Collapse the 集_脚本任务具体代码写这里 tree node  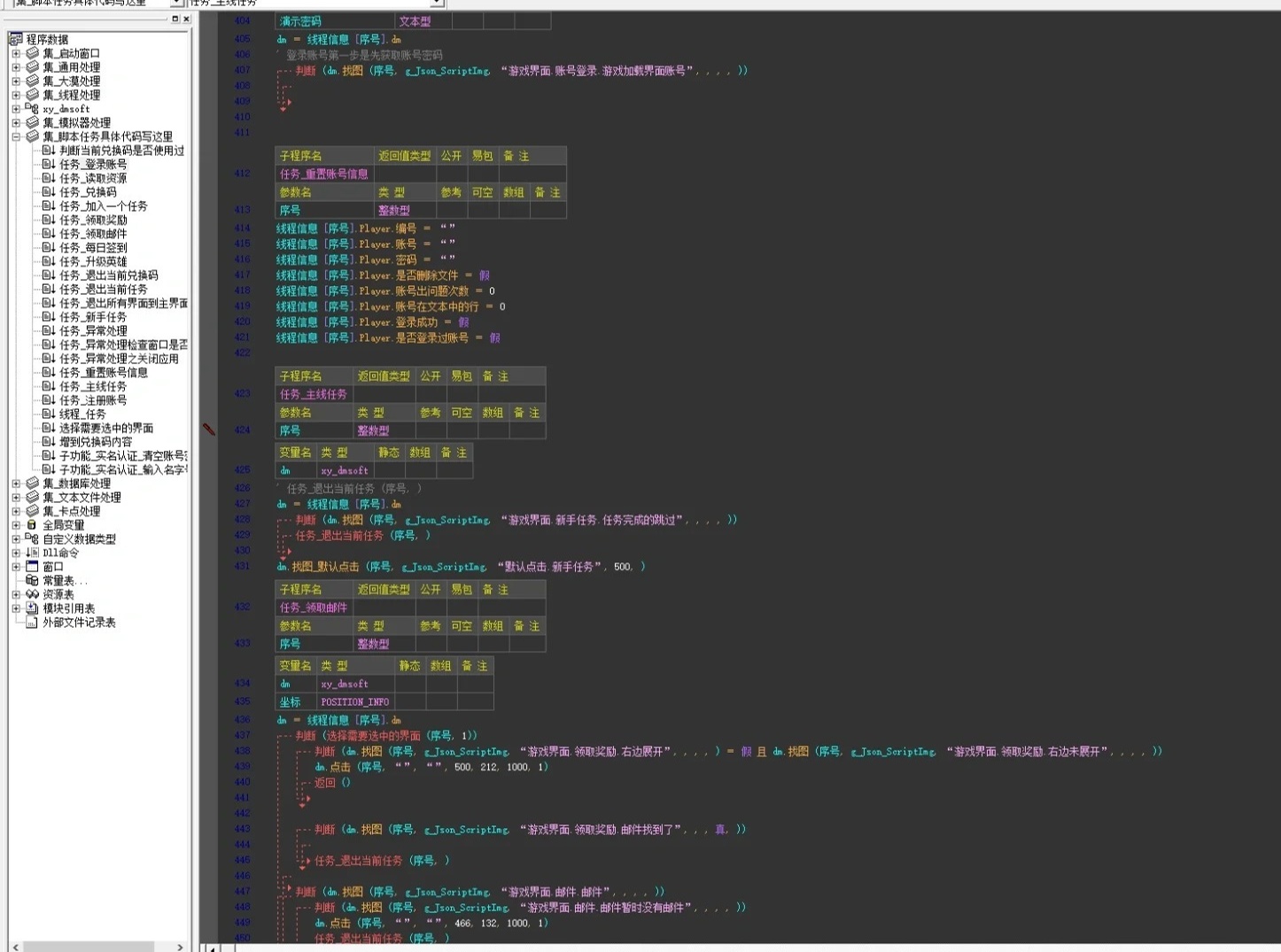(16, 137)
